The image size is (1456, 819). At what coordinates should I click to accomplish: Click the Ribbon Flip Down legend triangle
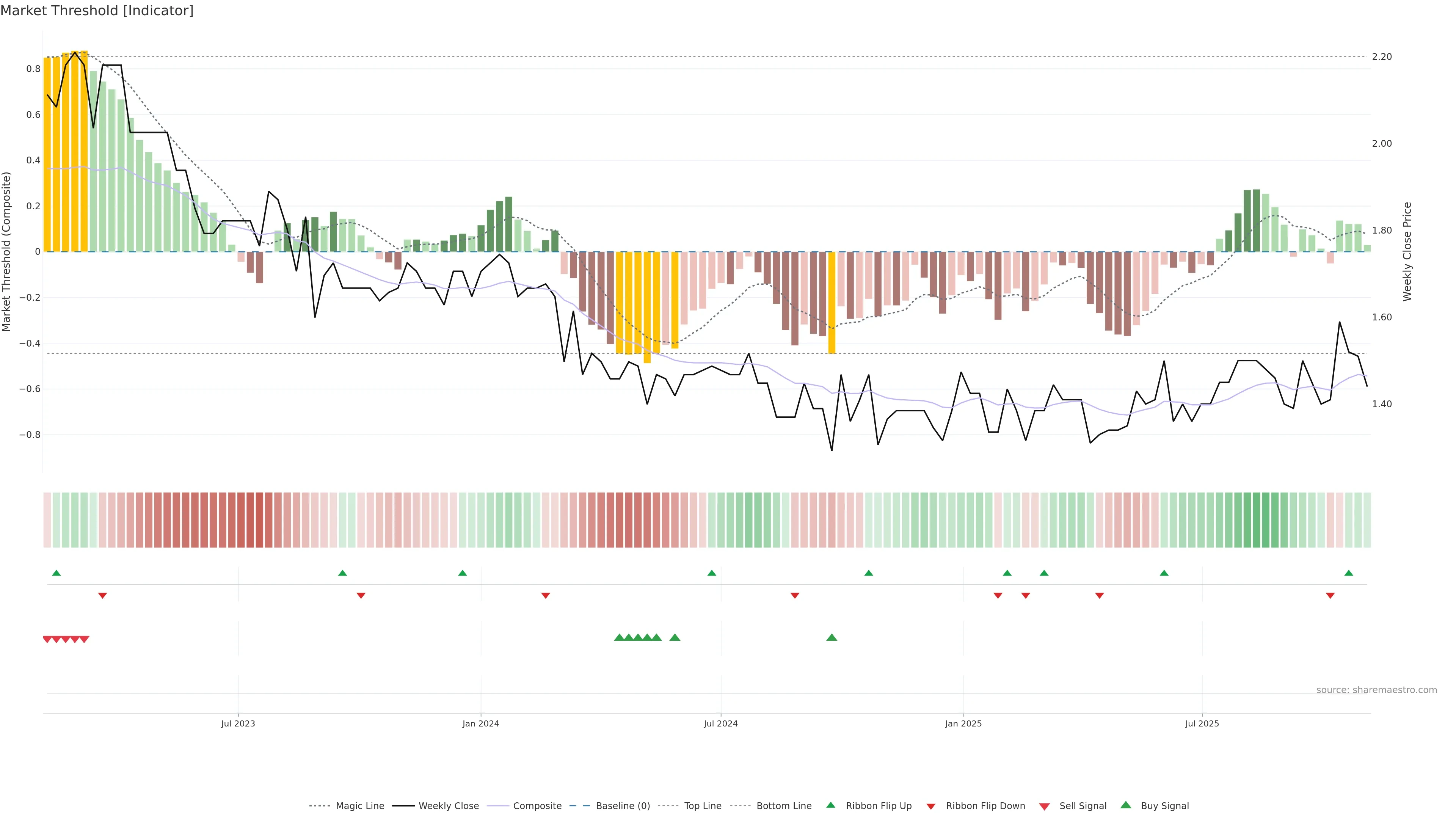click(x=931, y=806)
